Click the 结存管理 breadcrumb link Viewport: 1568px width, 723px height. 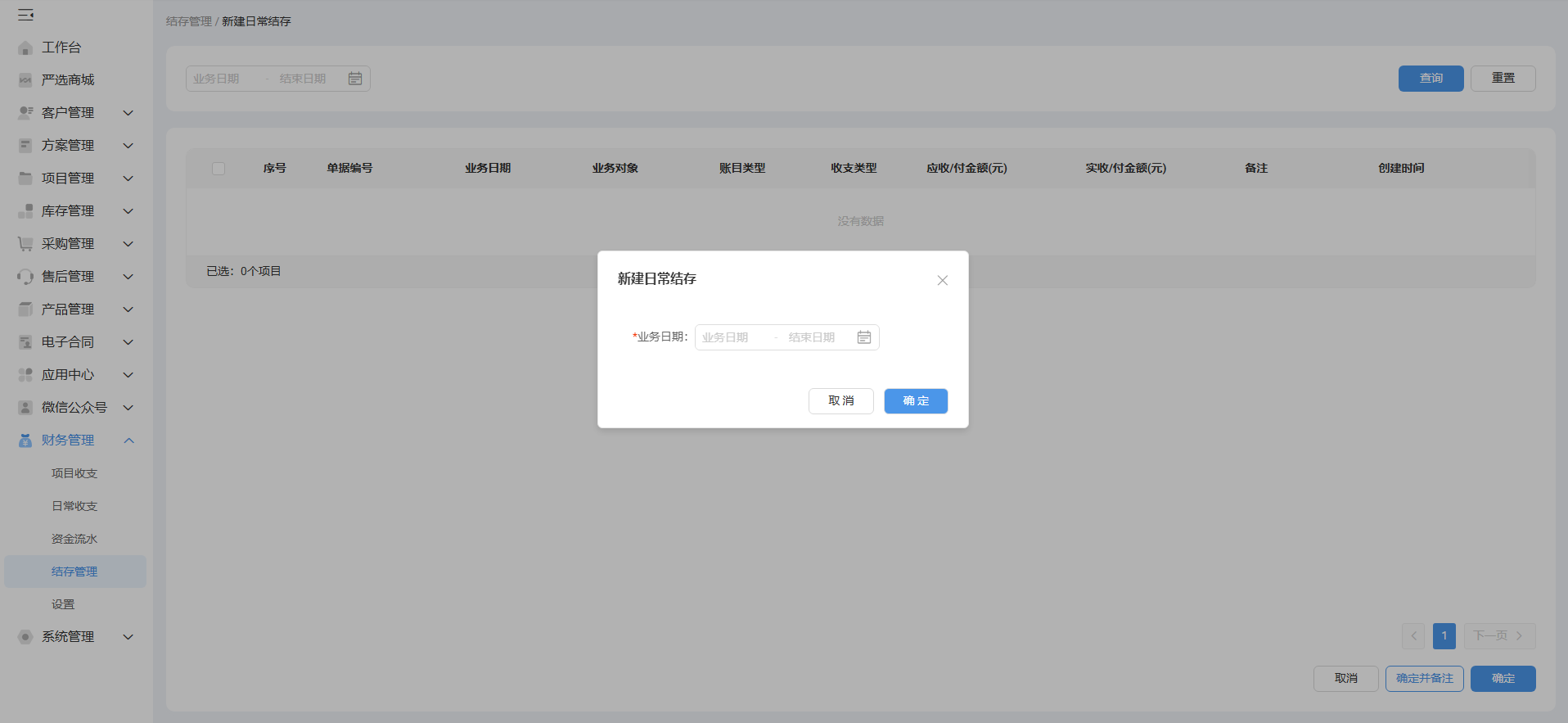(x=188, y=21)
